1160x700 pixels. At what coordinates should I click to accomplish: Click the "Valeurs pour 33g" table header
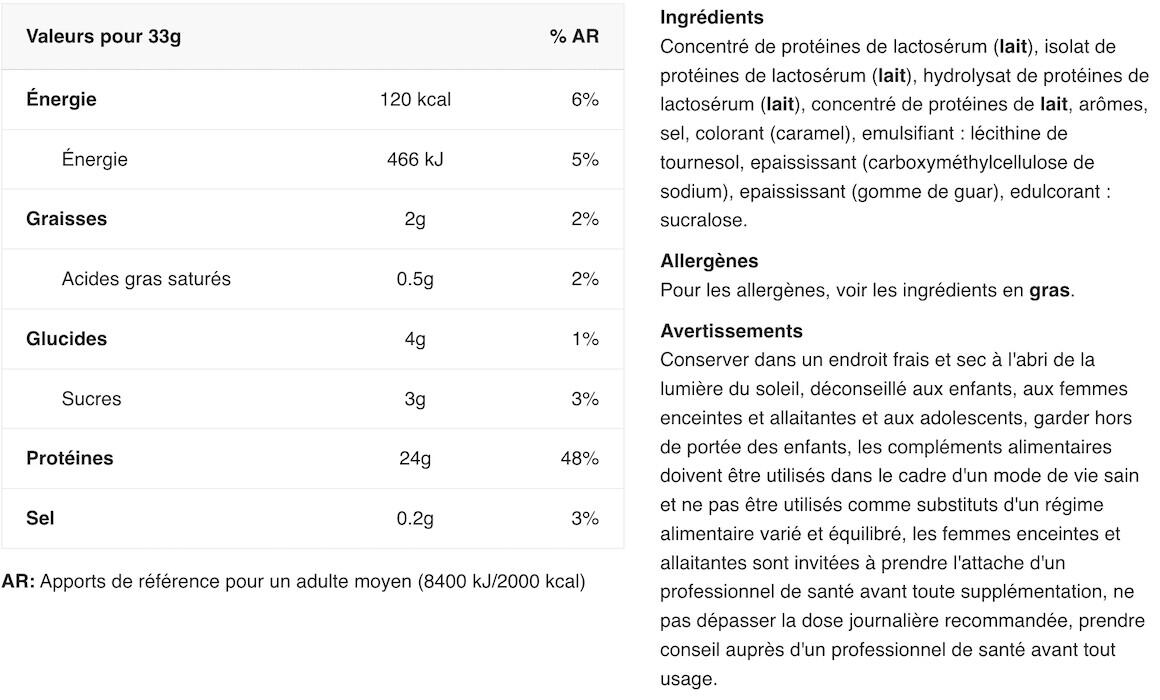[103, 37]
